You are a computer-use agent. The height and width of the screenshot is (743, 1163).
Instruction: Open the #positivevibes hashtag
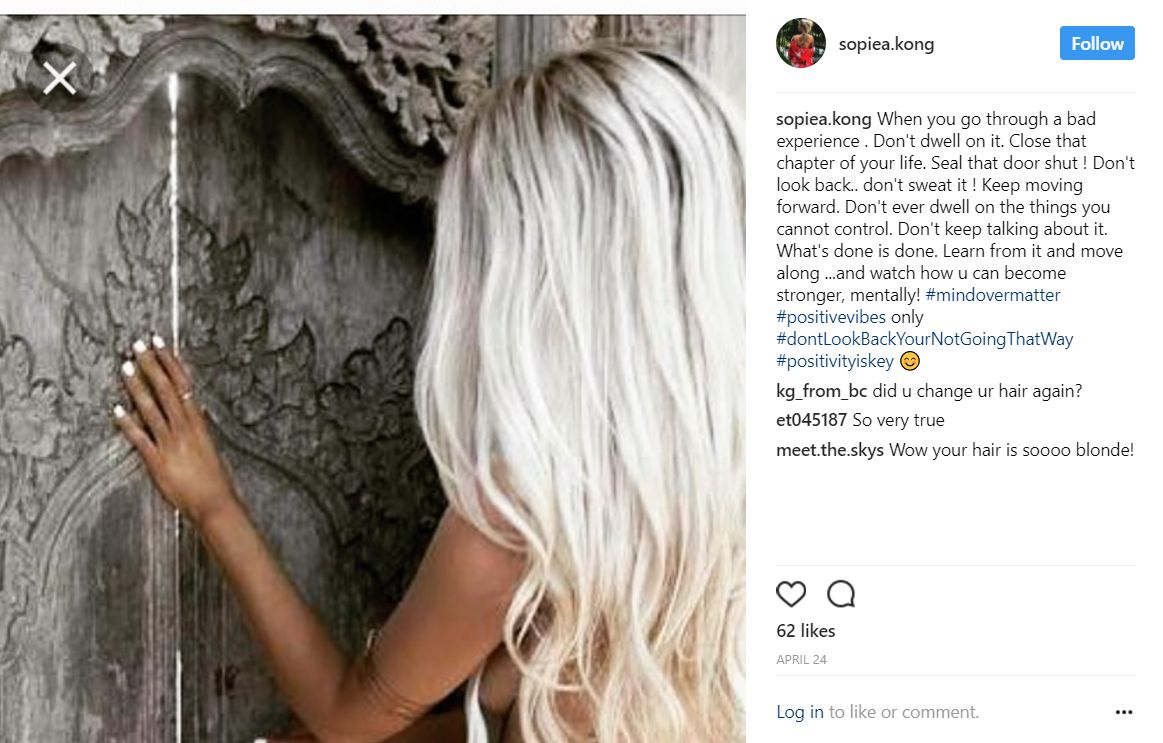tap(831, 317)
